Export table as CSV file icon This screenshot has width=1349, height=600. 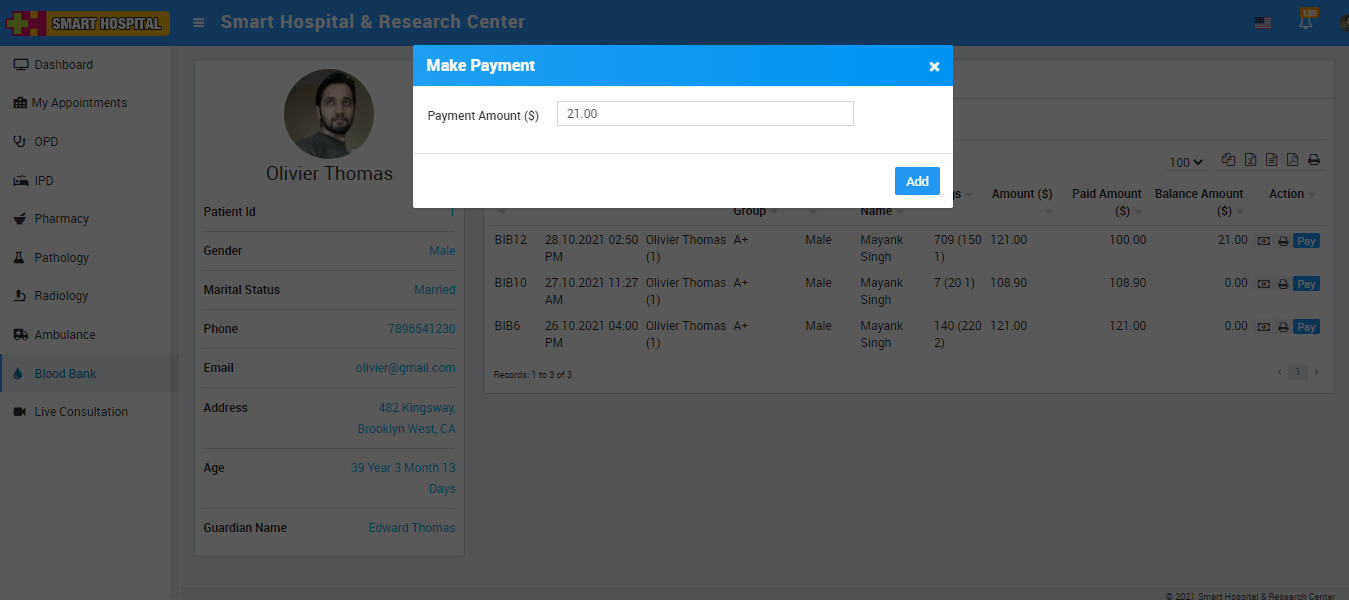point(1271,160)
